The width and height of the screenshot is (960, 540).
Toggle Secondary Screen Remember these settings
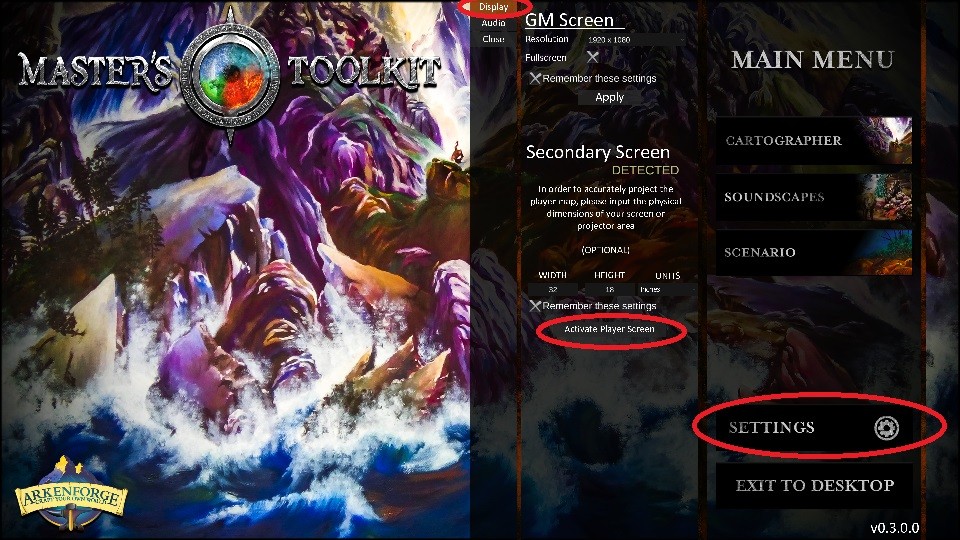[x=535, y=306]
